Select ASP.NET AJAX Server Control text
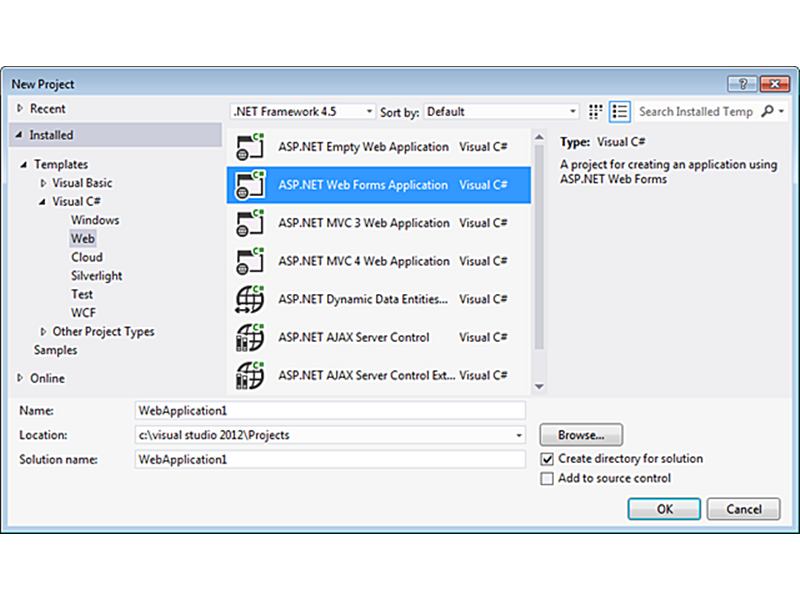The height and width of the screenshot is (600, 800). point(354,337)
